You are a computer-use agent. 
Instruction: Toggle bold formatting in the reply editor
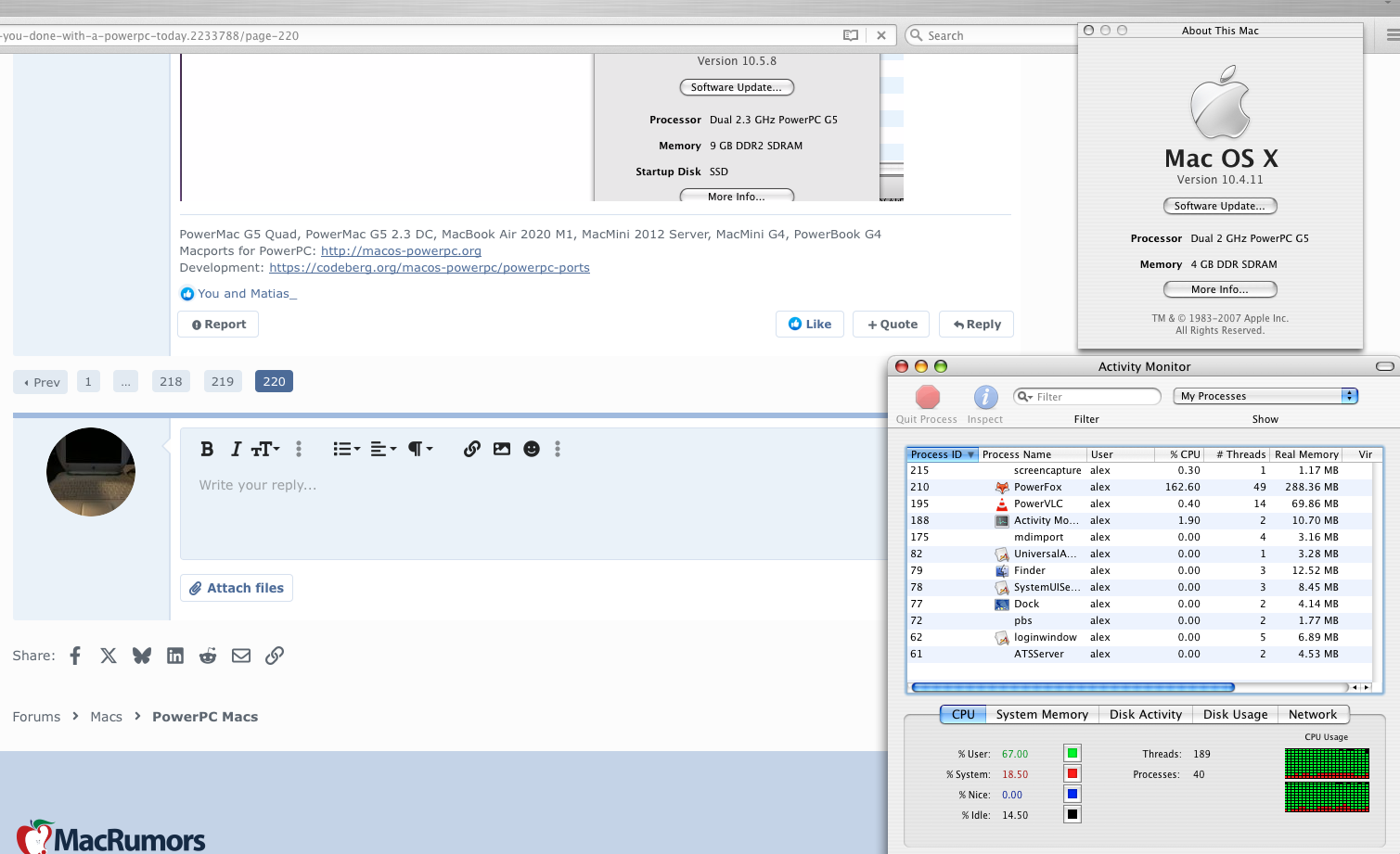[207, 449]
